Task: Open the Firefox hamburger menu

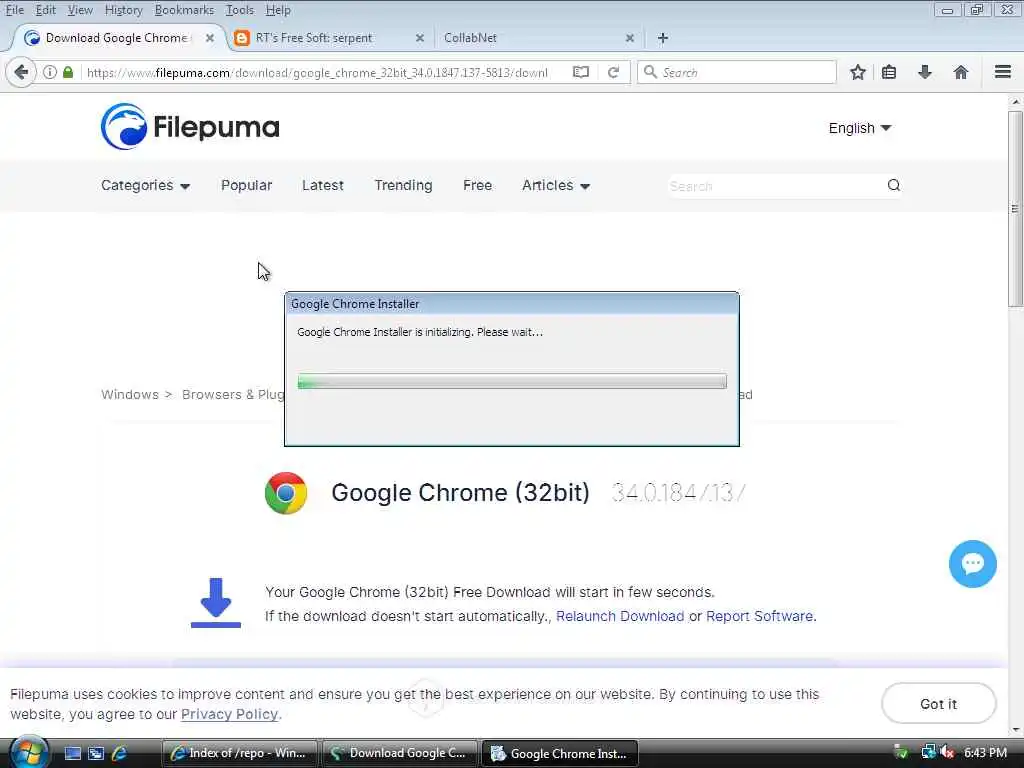Action: [x=1002, y=72]
